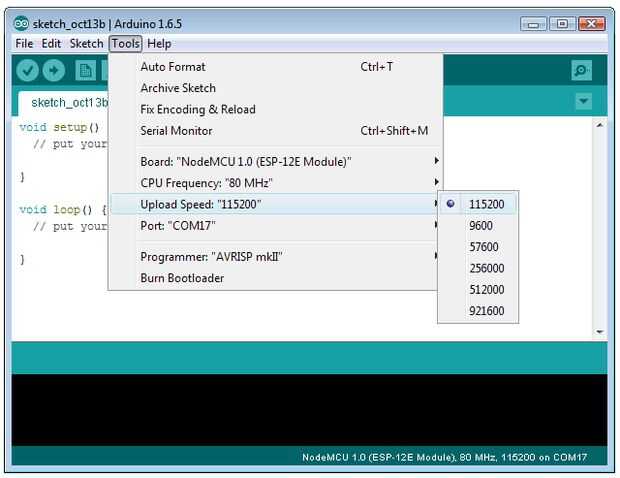Select the 115200 upload speed option
Screen dimensions: 620x478
click(478, 204)
